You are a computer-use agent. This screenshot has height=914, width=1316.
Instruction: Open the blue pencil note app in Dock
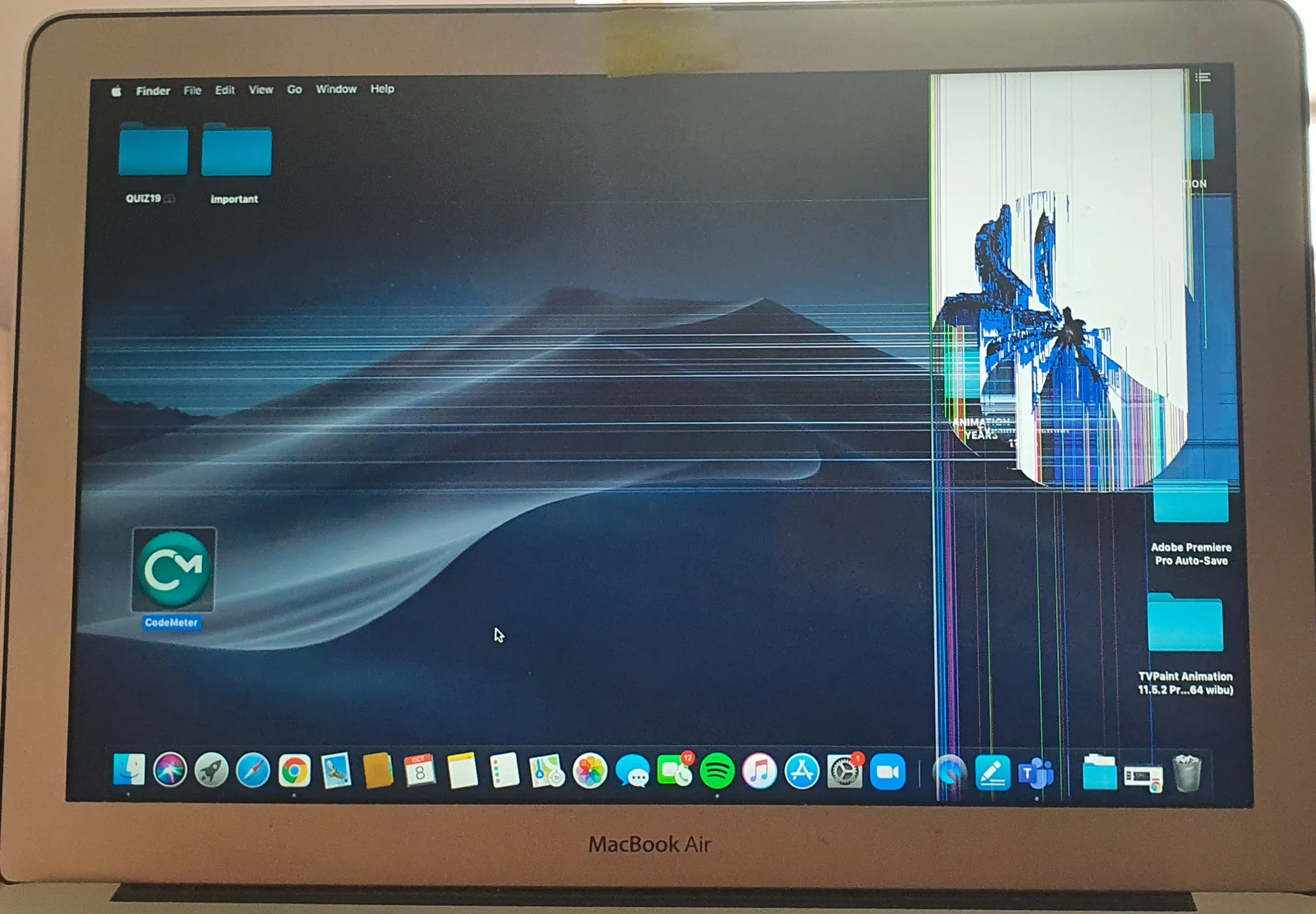coord(993,773)
